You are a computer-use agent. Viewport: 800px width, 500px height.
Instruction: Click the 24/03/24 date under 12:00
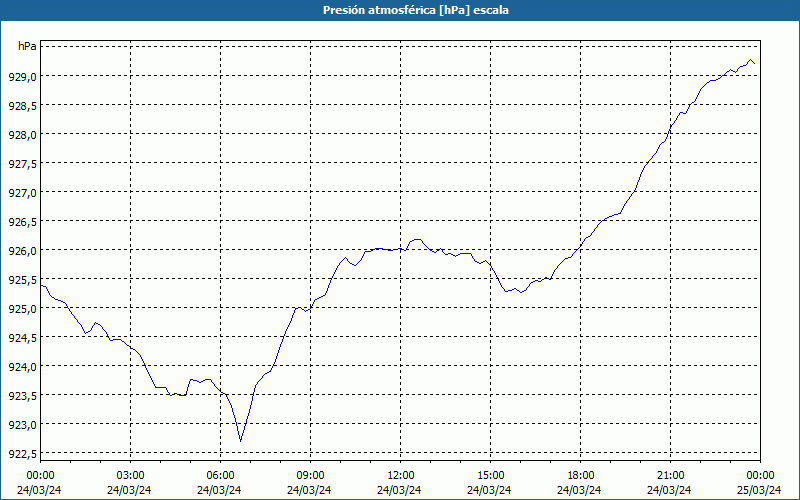[x=399, y=490]
